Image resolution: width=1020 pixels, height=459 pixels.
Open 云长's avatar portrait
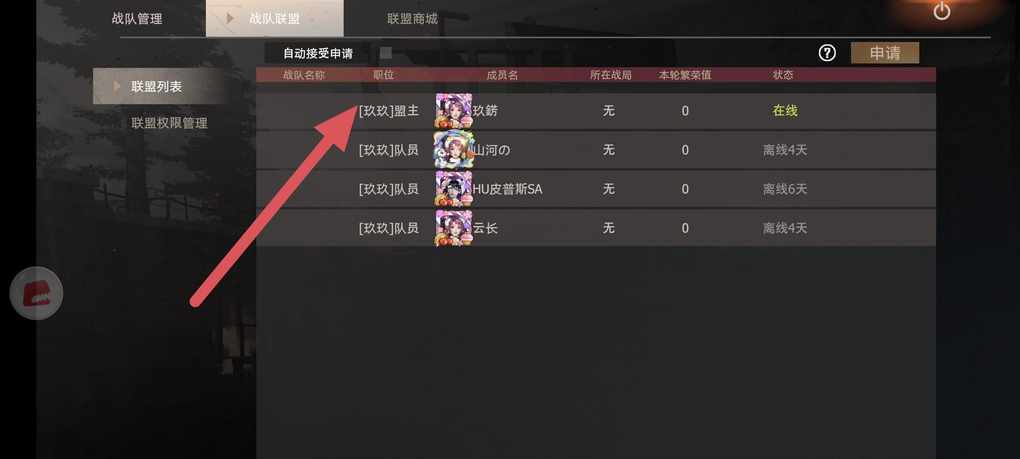pos(454,228)
